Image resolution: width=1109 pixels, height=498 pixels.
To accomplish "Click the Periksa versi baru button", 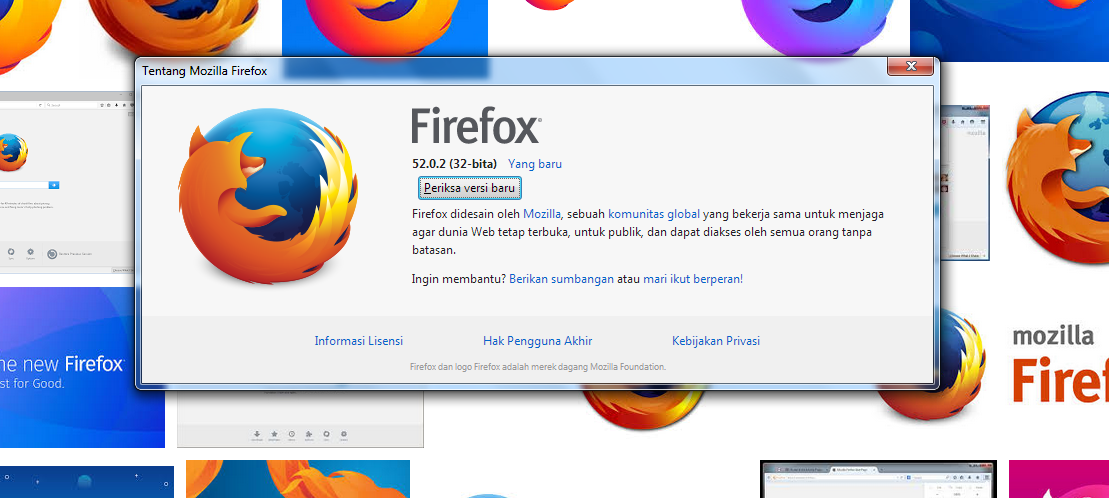I will click(x=470, y=188).
